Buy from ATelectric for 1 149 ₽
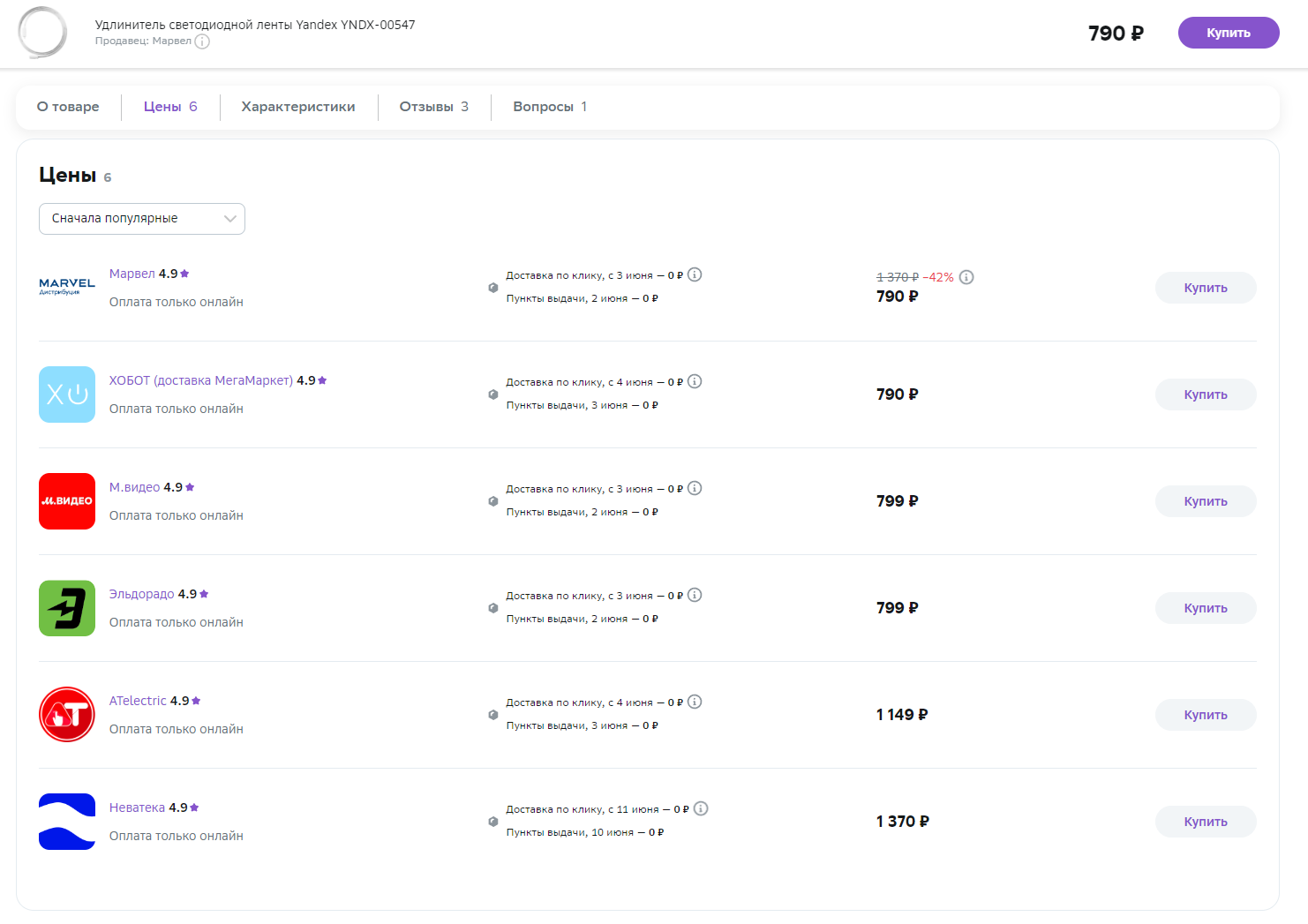Viewport: 1308px width, 924px height. [x=1206, y=715]
